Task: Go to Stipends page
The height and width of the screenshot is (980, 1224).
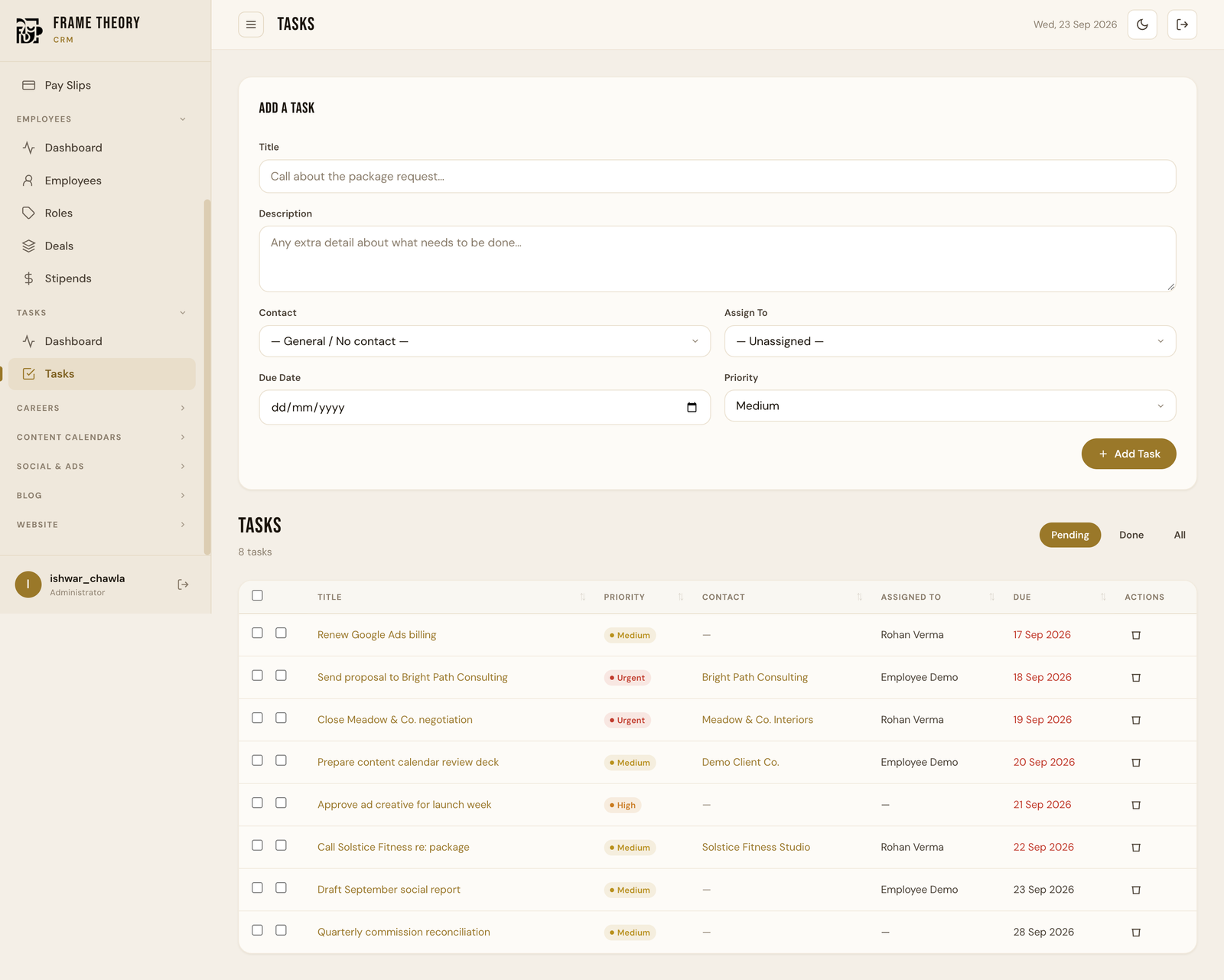Action: pos(102,278)
